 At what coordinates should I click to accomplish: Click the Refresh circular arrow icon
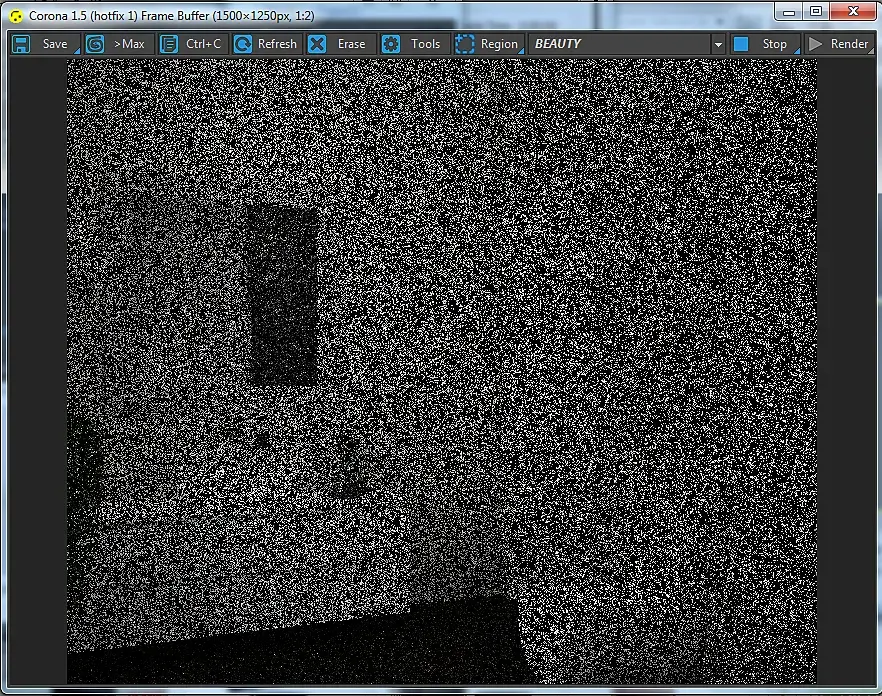(242, 44)
